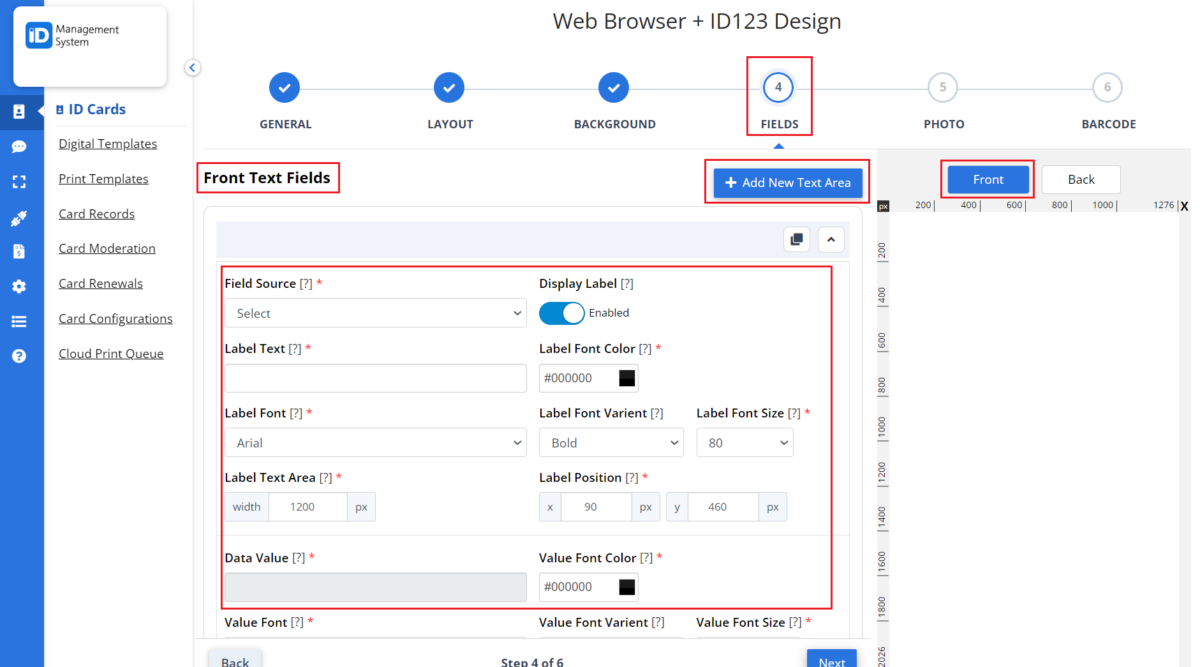Click the Label Text input field

tap(375, 378)
